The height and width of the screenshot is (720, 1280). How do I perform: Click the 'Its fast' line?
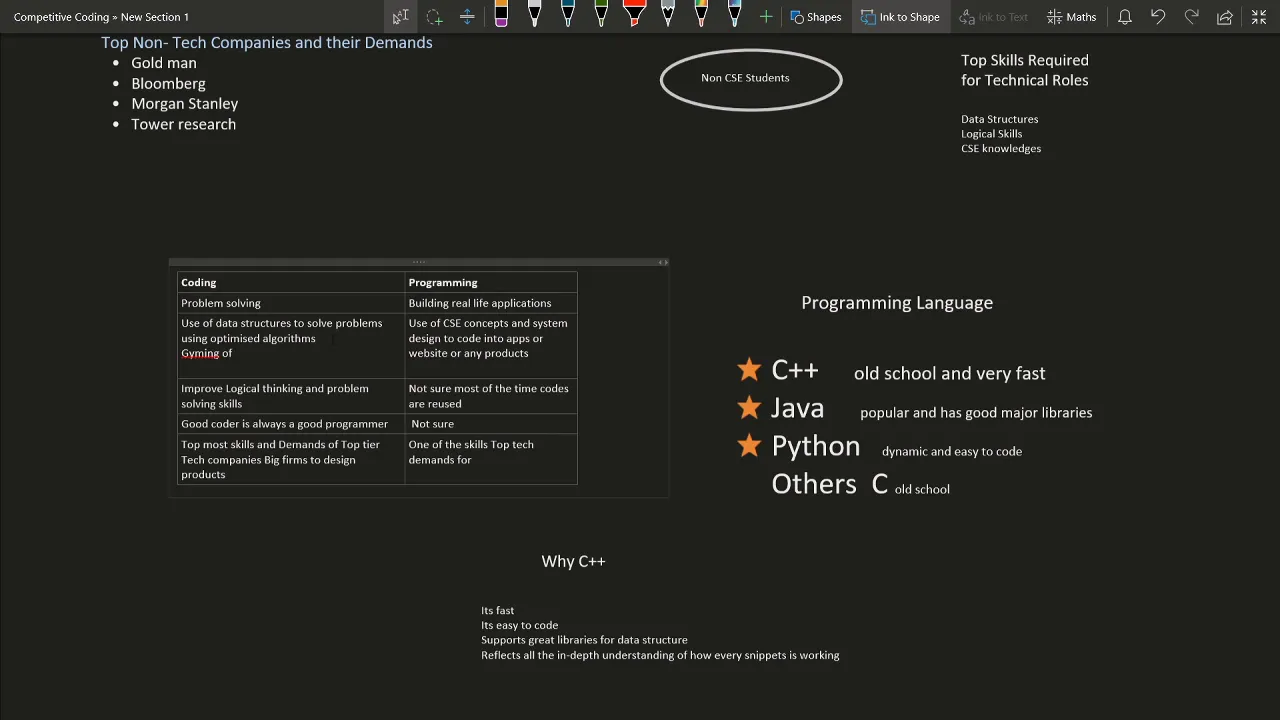click(497, 610)
